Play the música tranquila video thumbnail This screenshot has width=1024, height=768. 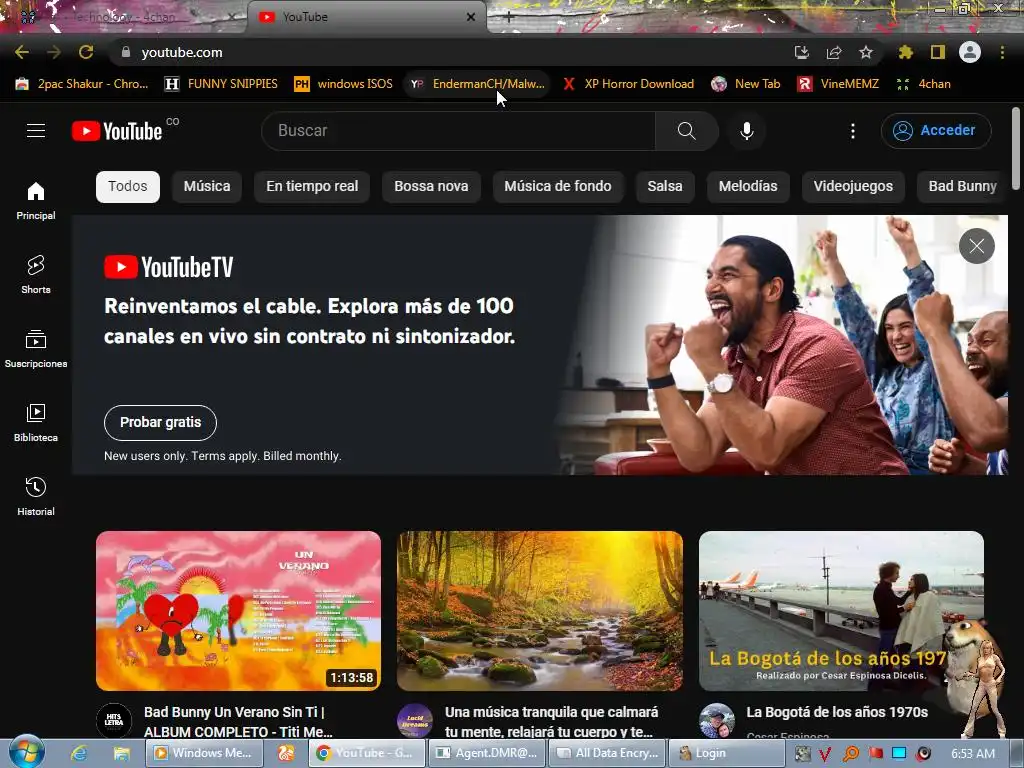click(x=540, y=611)
